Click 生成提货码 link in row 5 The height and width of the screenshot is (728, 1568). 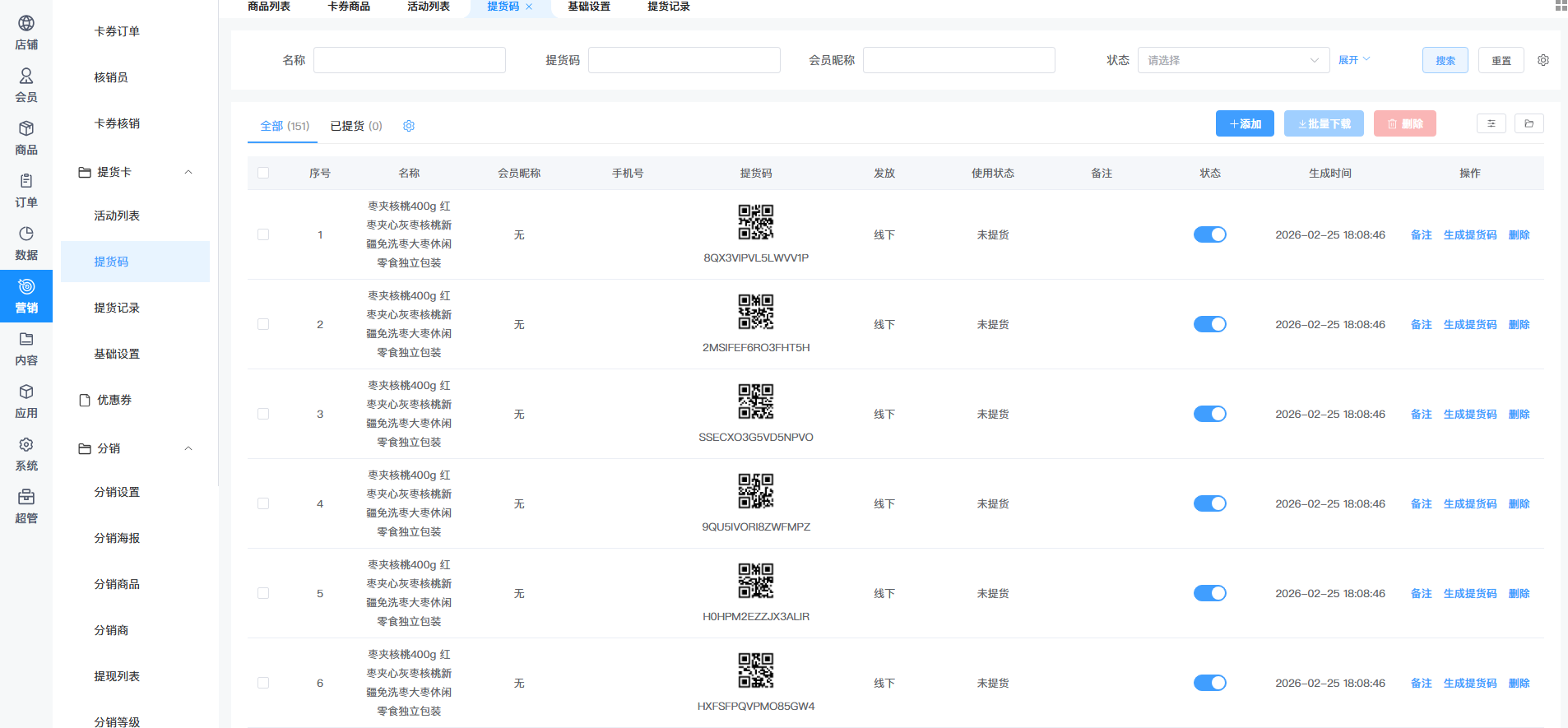pyautogui.click(x=1470, y=593)
